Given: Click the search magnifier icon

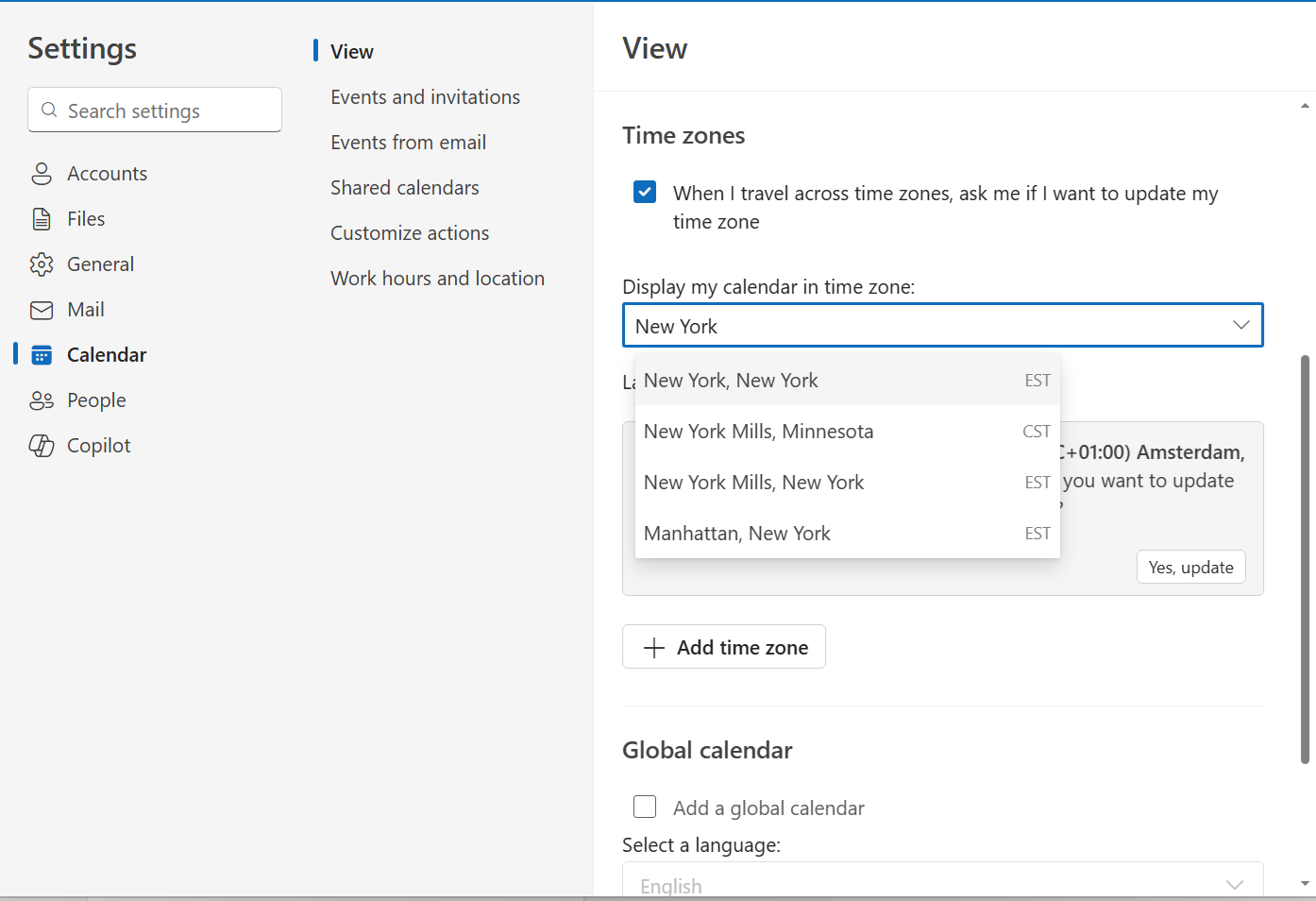Looking at the screenshot, I should point(49,110).
